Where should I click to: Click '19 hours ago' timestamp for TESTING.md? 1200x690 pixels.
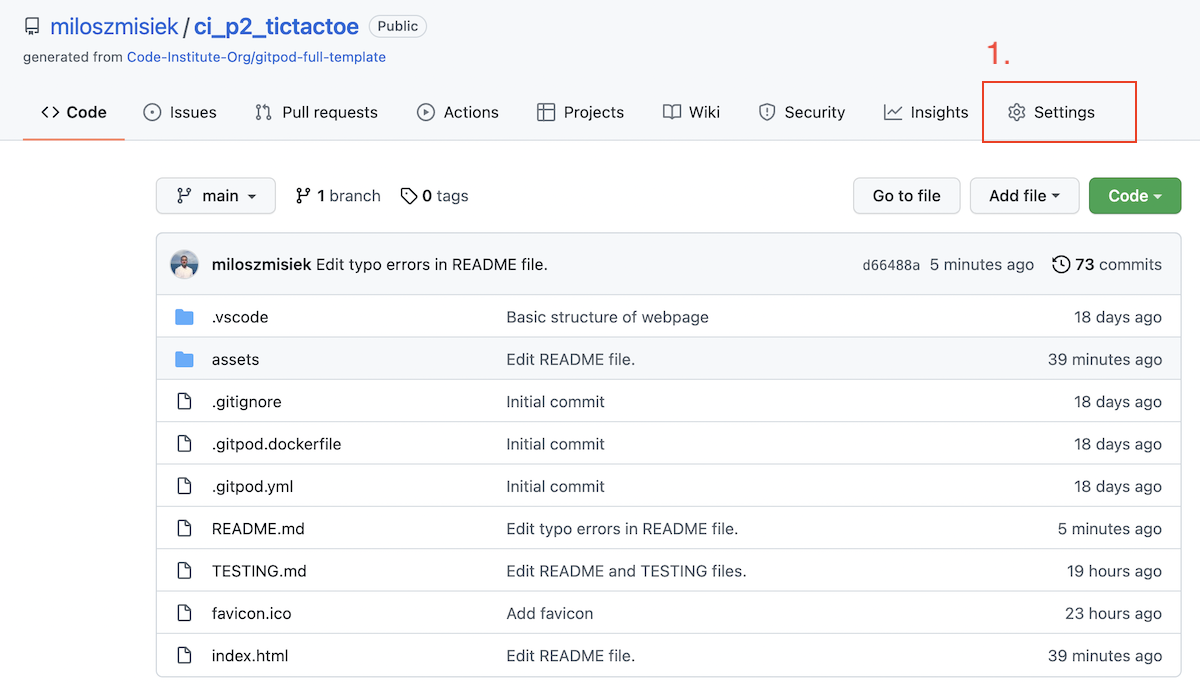1114,571
